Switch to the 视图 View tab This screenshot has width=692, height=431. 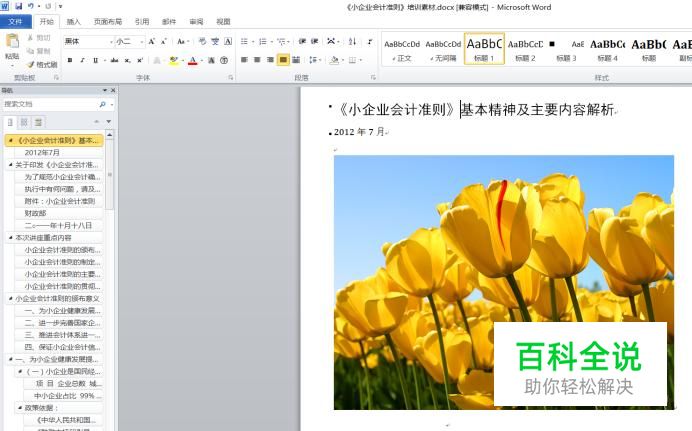(x=223, y=22)
